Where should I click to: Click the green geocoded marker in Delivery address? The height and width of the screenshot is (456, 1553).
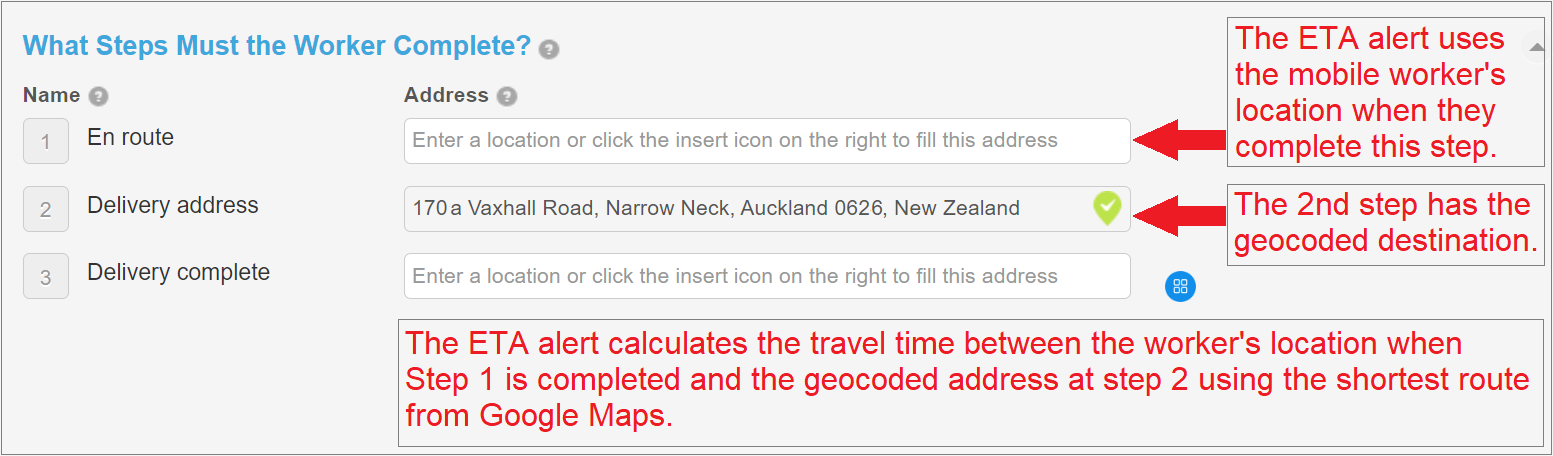(1107, 209)
